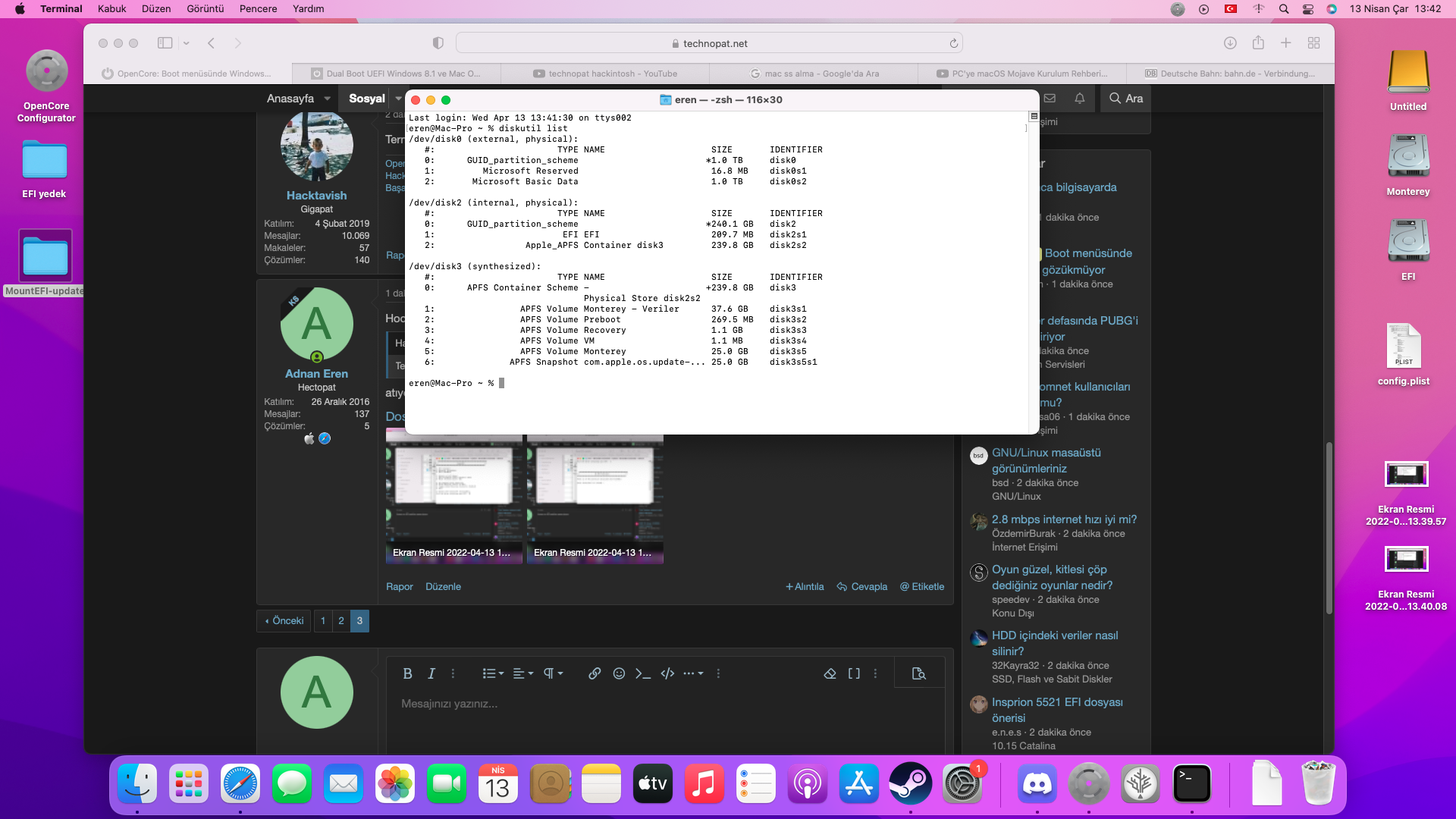Open the Kabuk menu in menu bar
This screenshot has width=1456, height=819.
coord(111,8)
